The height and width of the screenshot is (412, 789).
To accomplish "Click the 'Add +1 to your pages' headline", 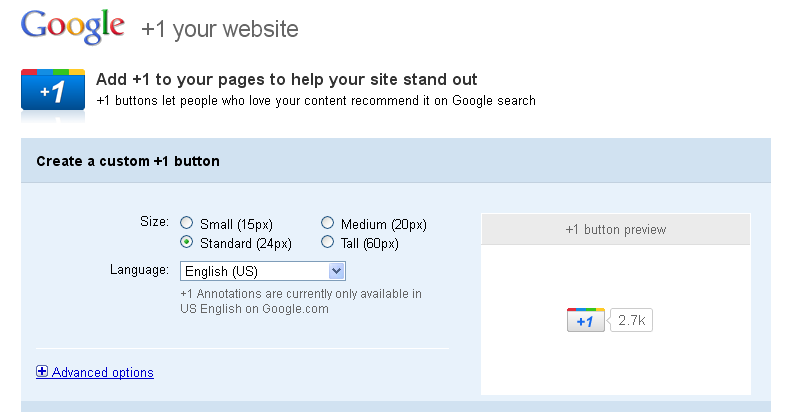I will tap(286, 79).
